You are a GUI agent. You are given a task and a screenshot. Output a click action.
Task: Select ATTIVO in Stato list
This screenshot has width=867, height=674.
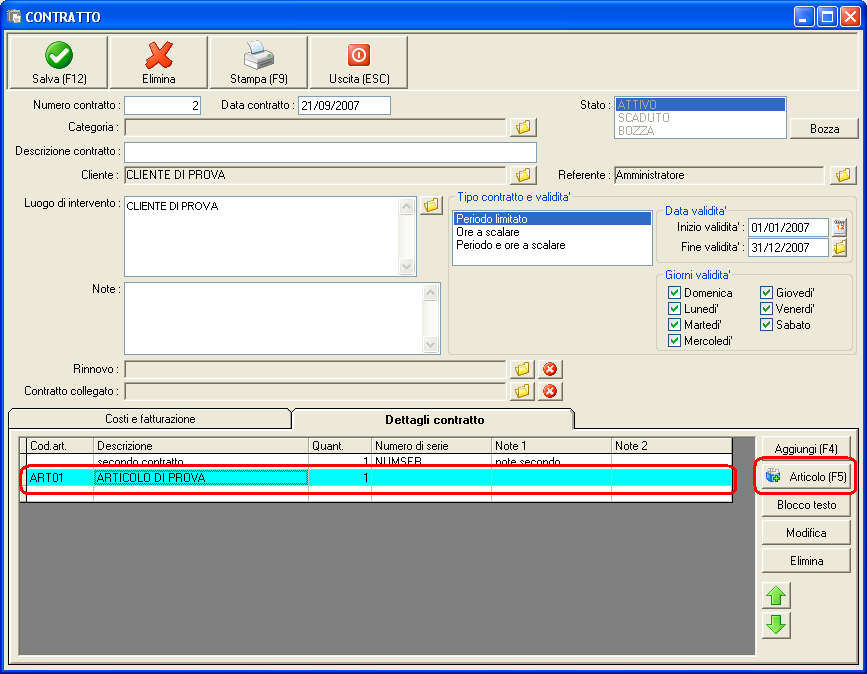coord(700,105)
